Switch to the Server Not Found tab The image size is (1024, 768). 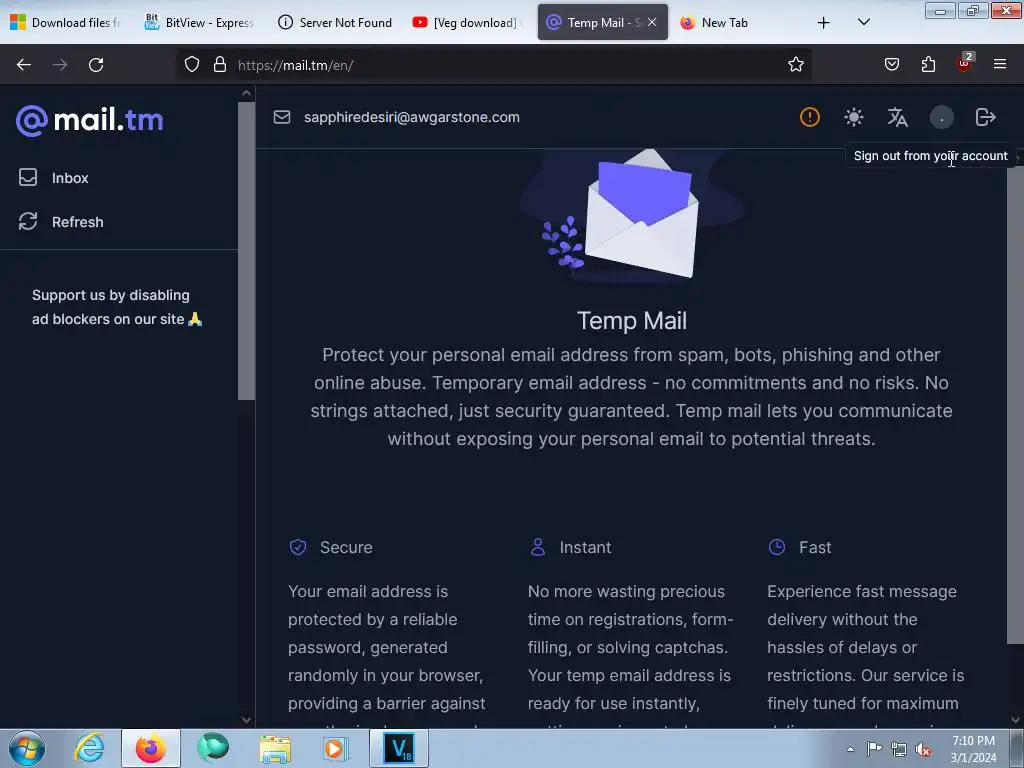tap(335, 22)
